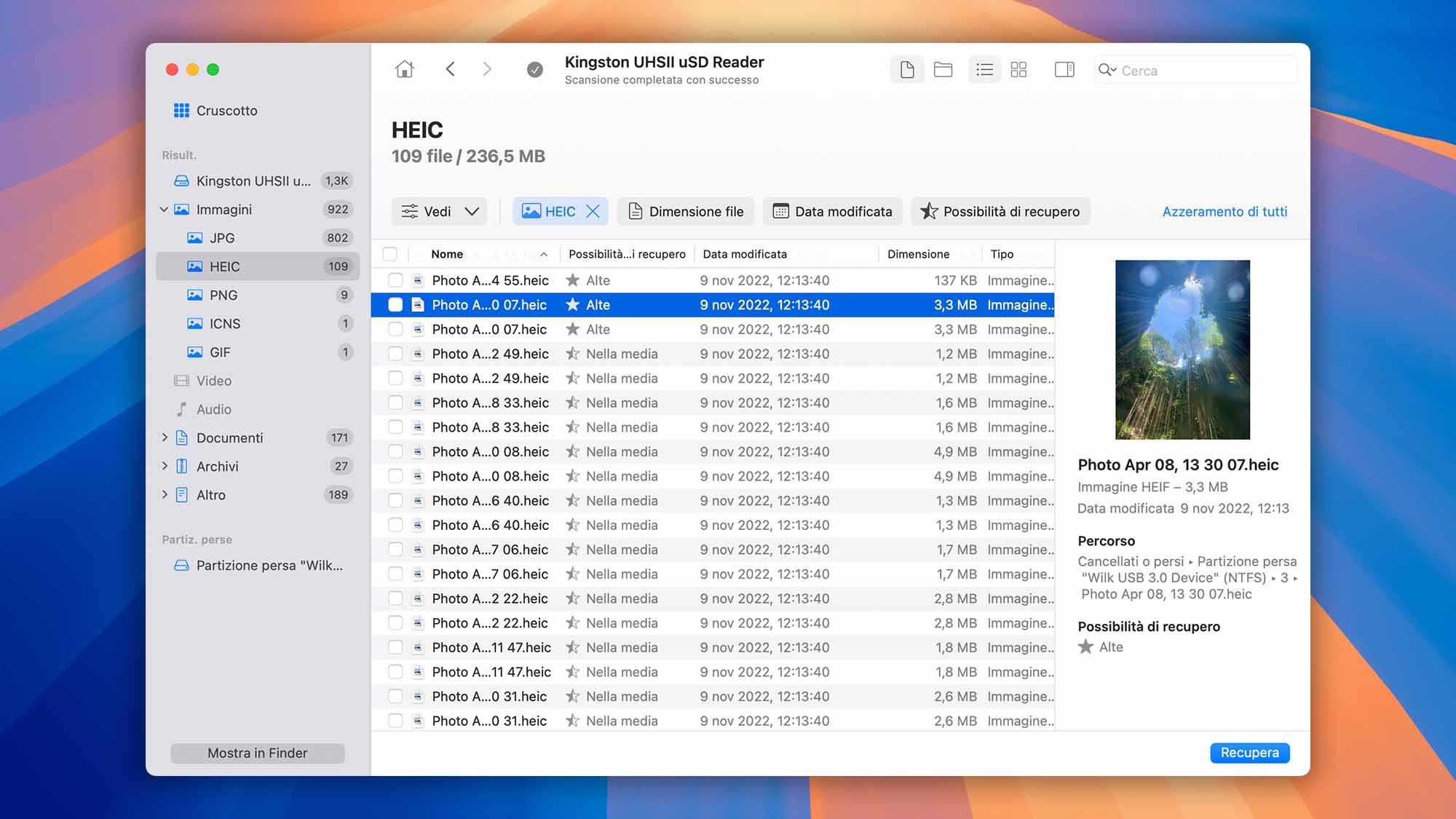Click the 109 count badge for HEIC
Viewport: 1456px width, 819px height.
(x=338, y=266)
